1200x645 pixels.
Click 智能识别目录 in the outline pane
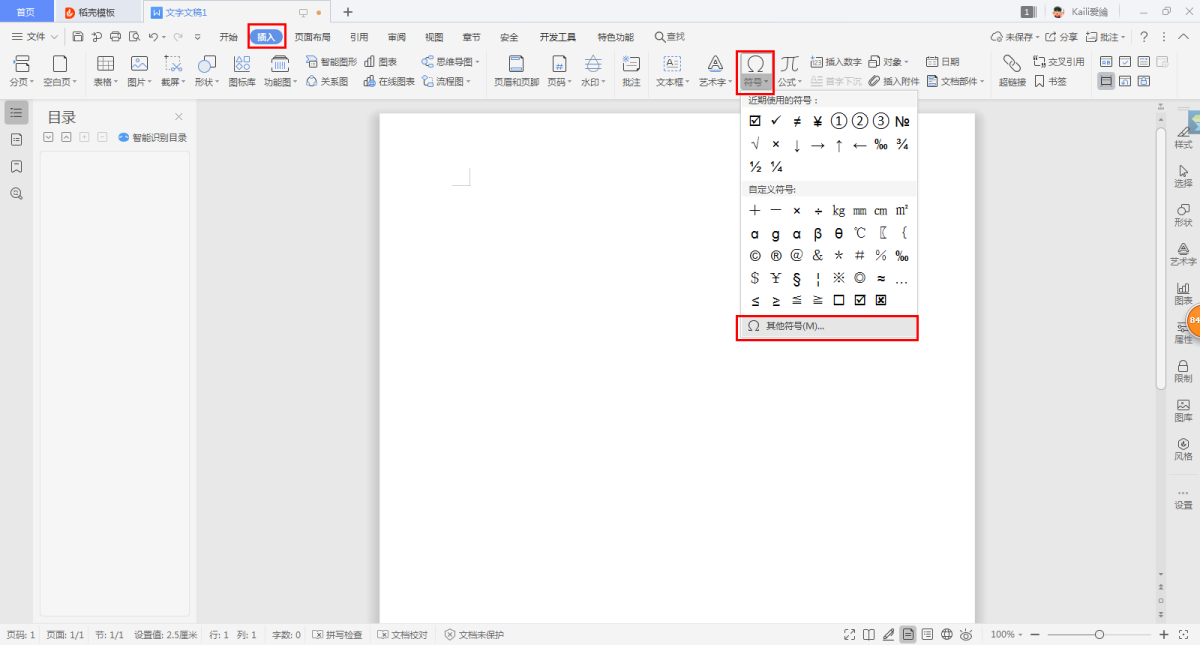tap(153, 138)
